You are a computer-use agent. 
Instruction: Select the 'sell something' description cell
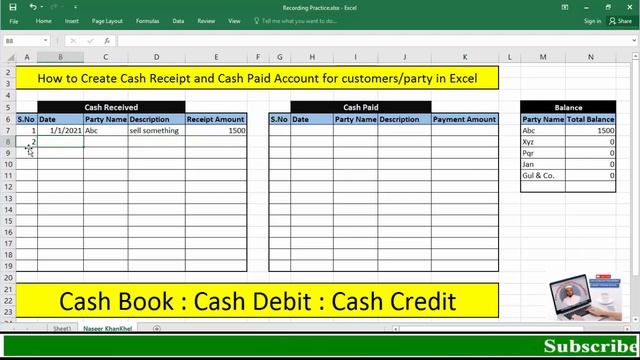coord(156,131)
